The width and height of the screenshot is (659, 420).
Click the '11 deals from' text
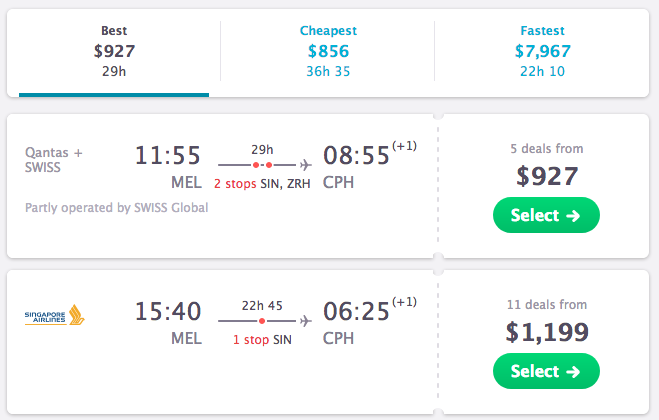coord(546,305)
